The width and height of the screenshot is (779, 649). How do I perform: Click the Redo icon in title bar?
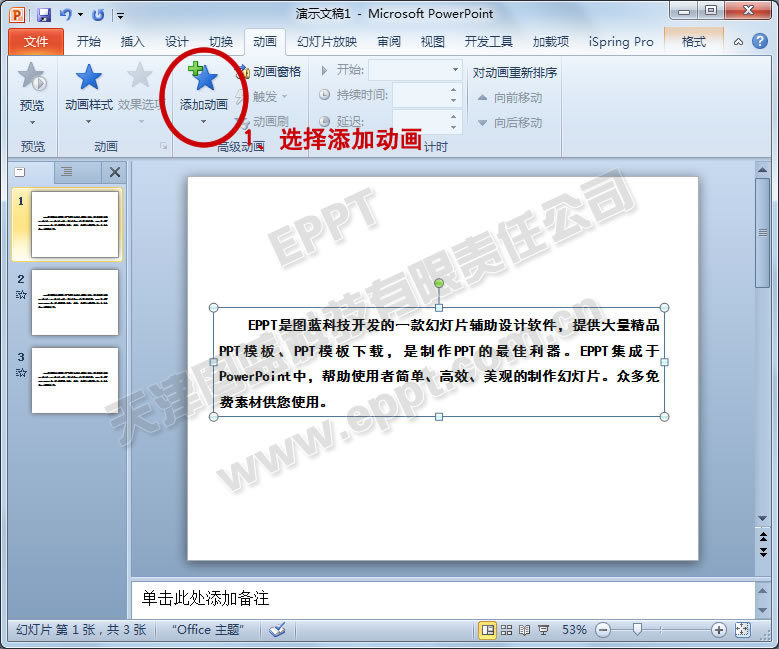tap(98, 15)
